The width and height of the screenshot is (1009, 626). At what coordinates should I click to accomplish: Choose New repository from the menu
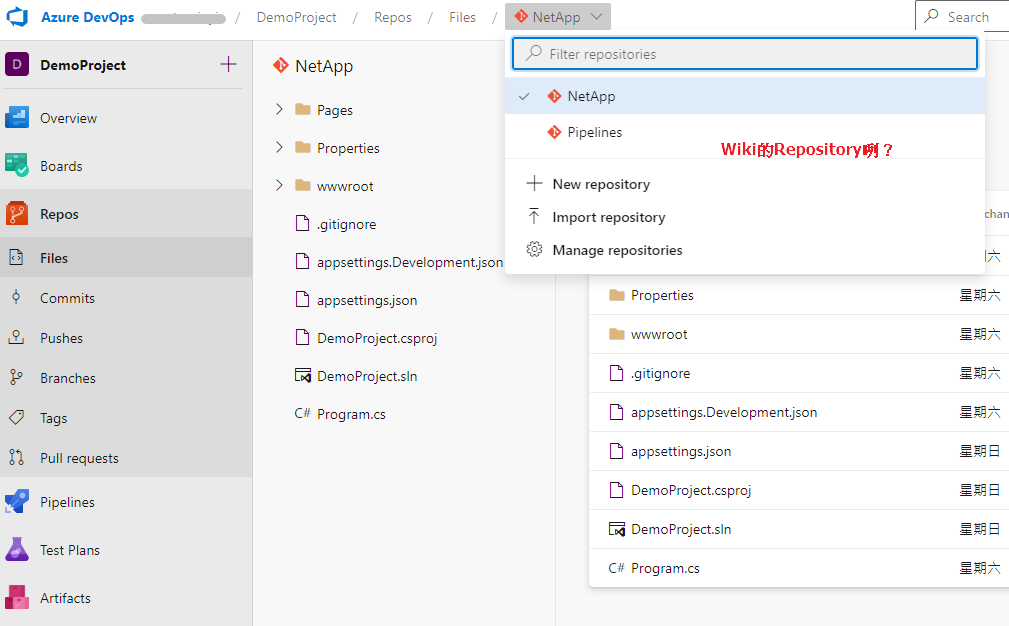745,184
